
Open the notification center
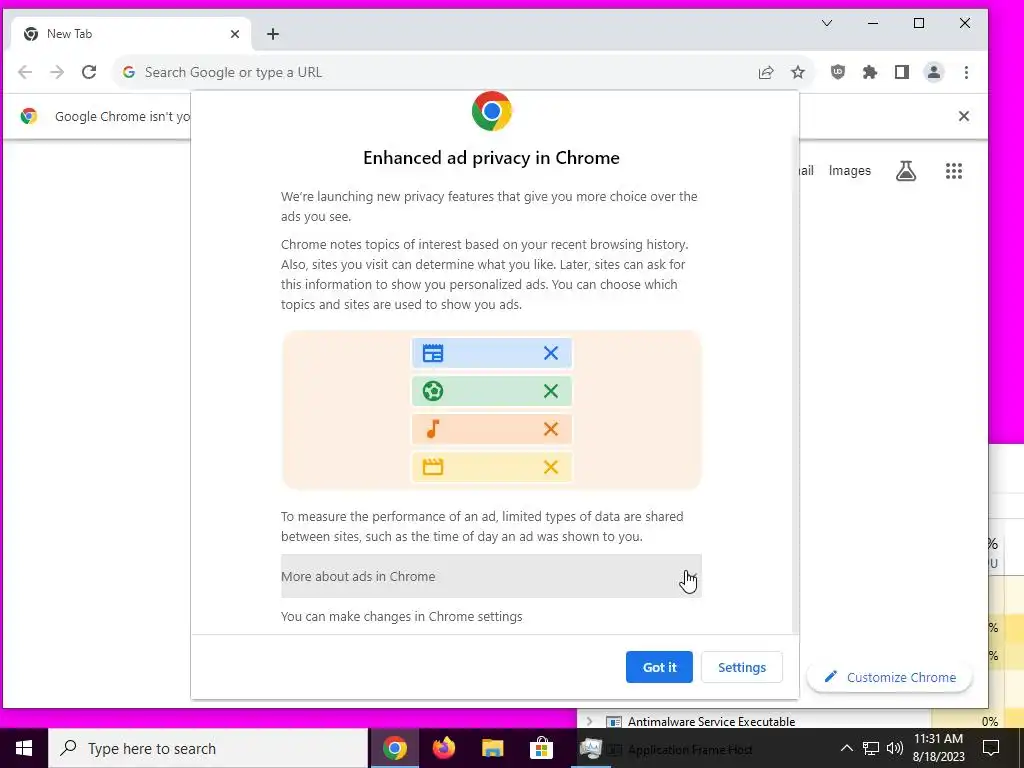point(991,748)
